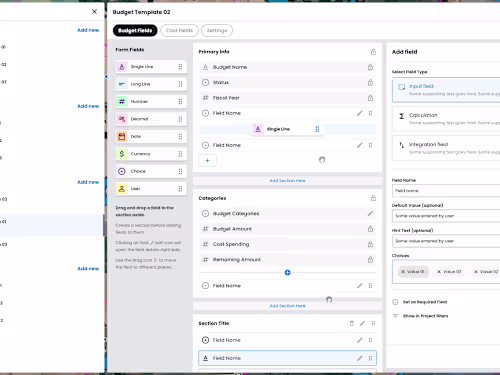
Task: Grab the drag handle on Currency field
Action: 180,154
